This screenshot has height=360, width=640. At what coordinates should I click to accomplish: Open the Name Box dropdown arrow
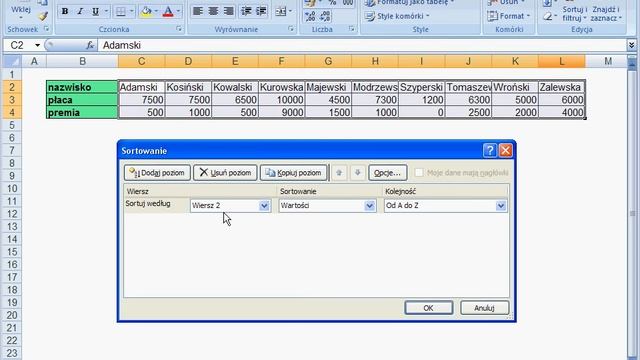tap(37, 45)
